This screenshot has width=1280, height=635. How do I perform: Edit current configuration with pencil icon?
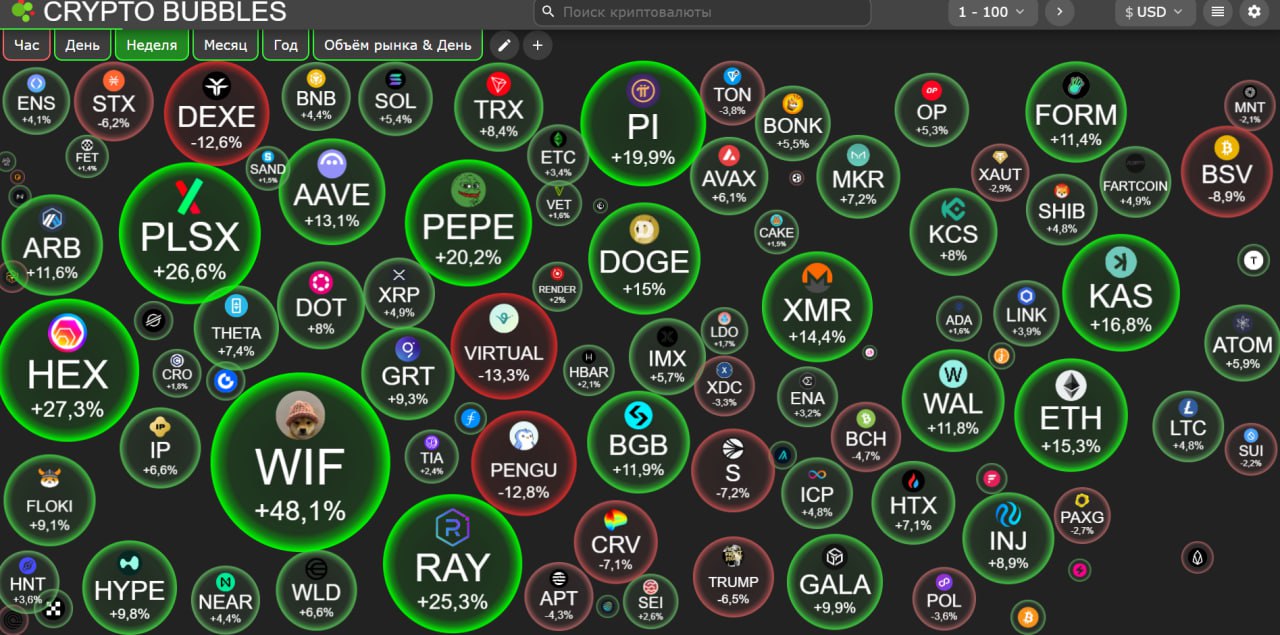point(505,45)
